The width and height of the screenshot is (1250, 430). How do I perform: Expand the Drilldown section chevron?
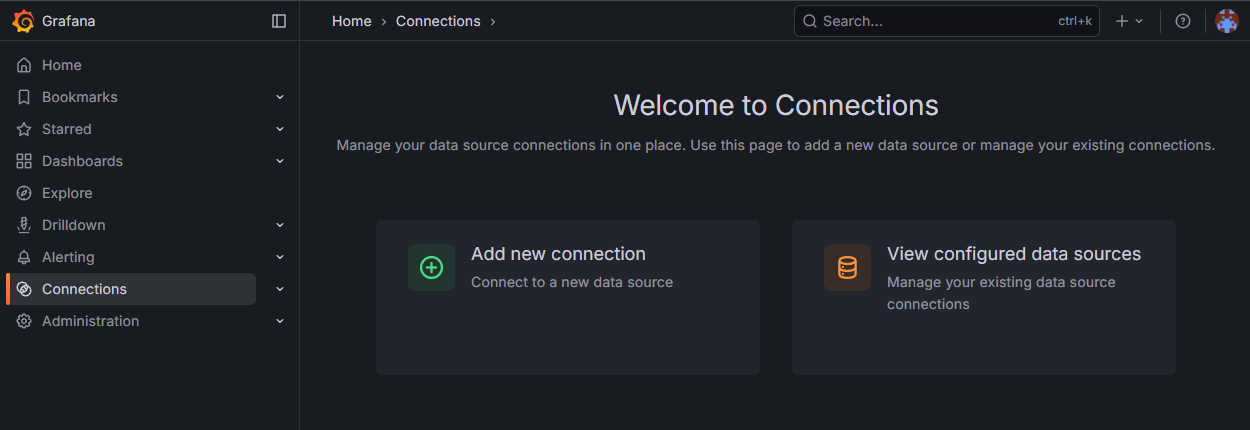click(x=280, y=225)
